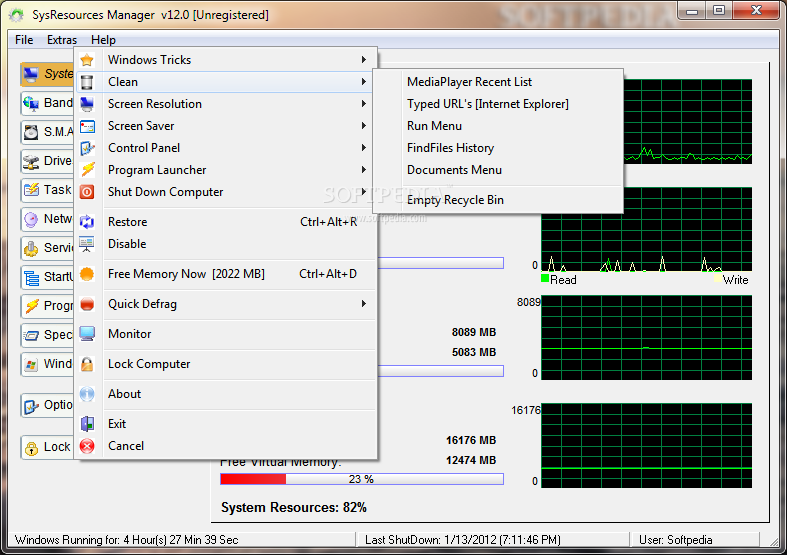This screenshot has width=787, height=555.
Task: Click the 8089 physical memory graph
Action: coord(646,338)
